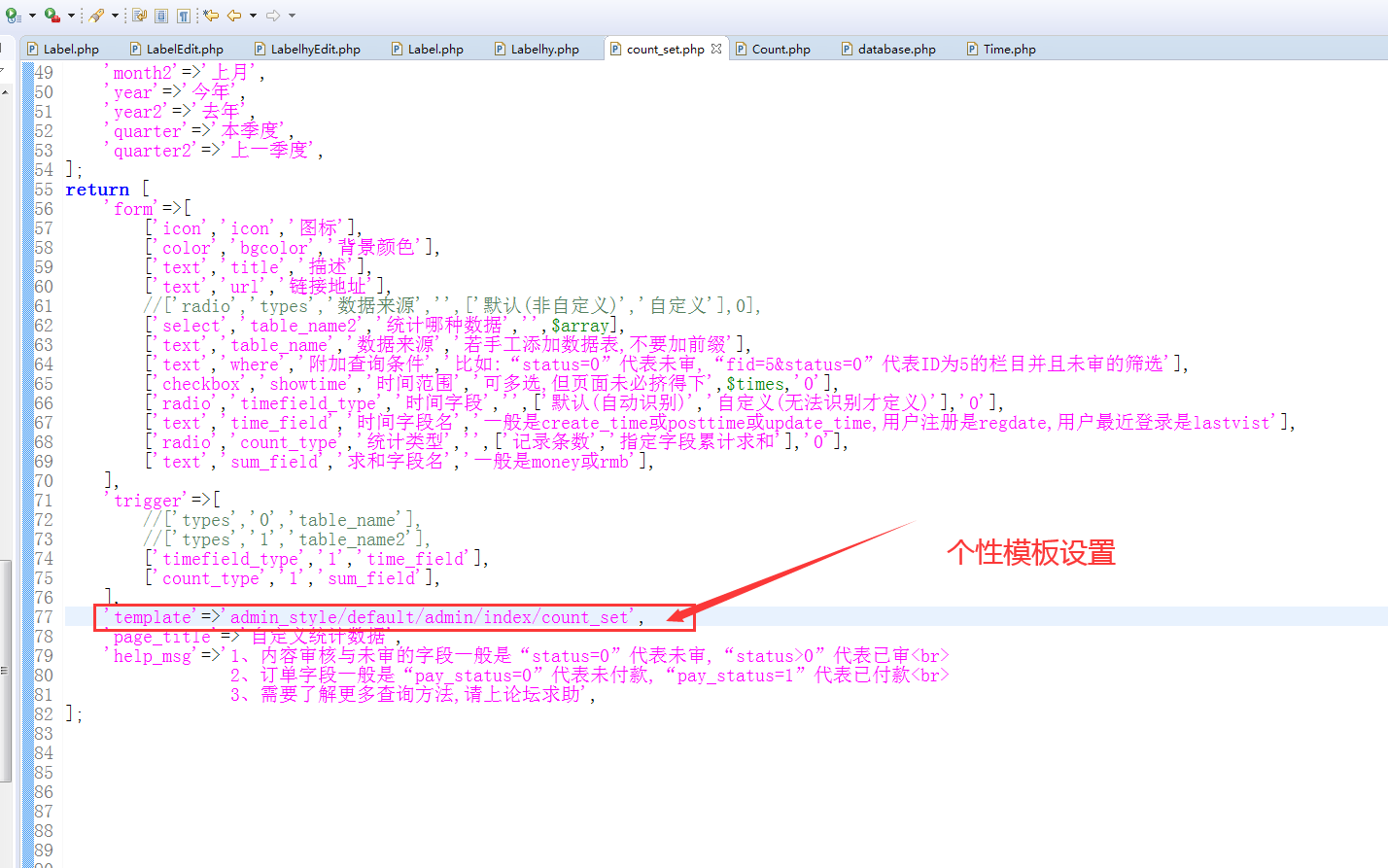Click the template line 77 in editor

coord(389,617)
